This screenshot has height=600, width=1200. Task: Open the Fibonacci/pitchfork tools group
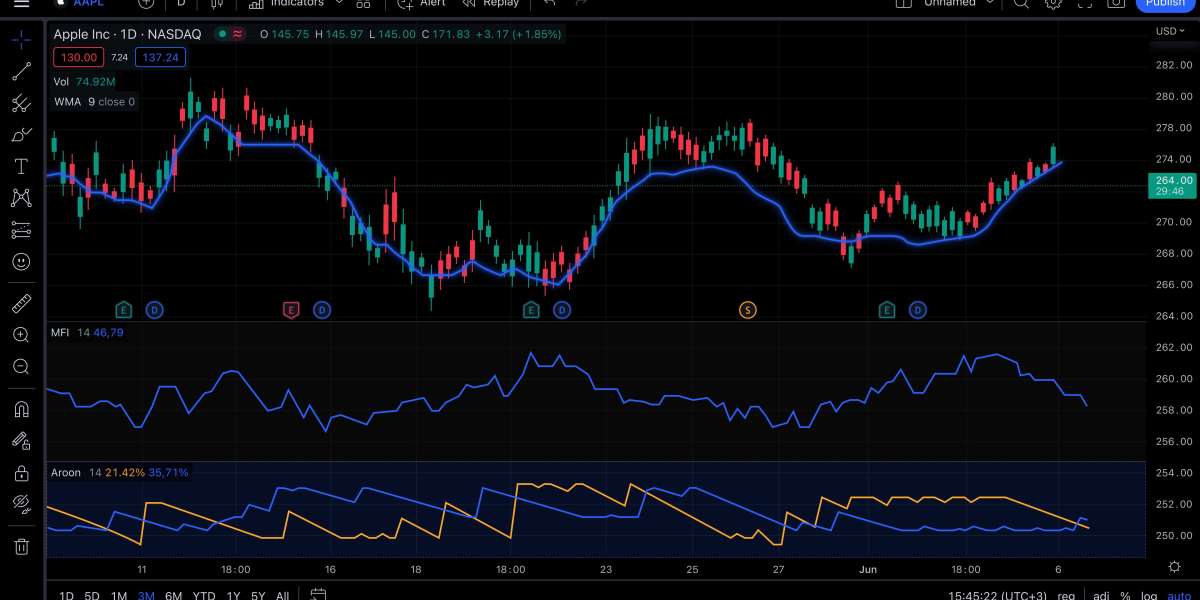click(x=21, y=103)
